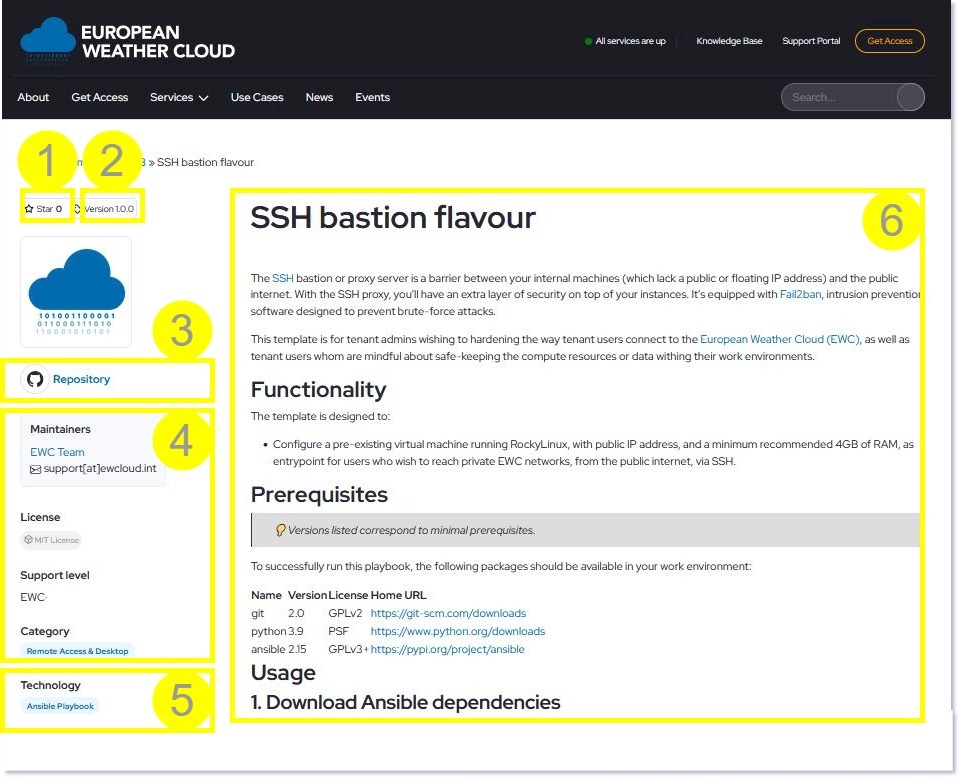Visit the Support Portal
This screenshot has height=781, width=964.
pyautogui.click(x=811, y=41)
